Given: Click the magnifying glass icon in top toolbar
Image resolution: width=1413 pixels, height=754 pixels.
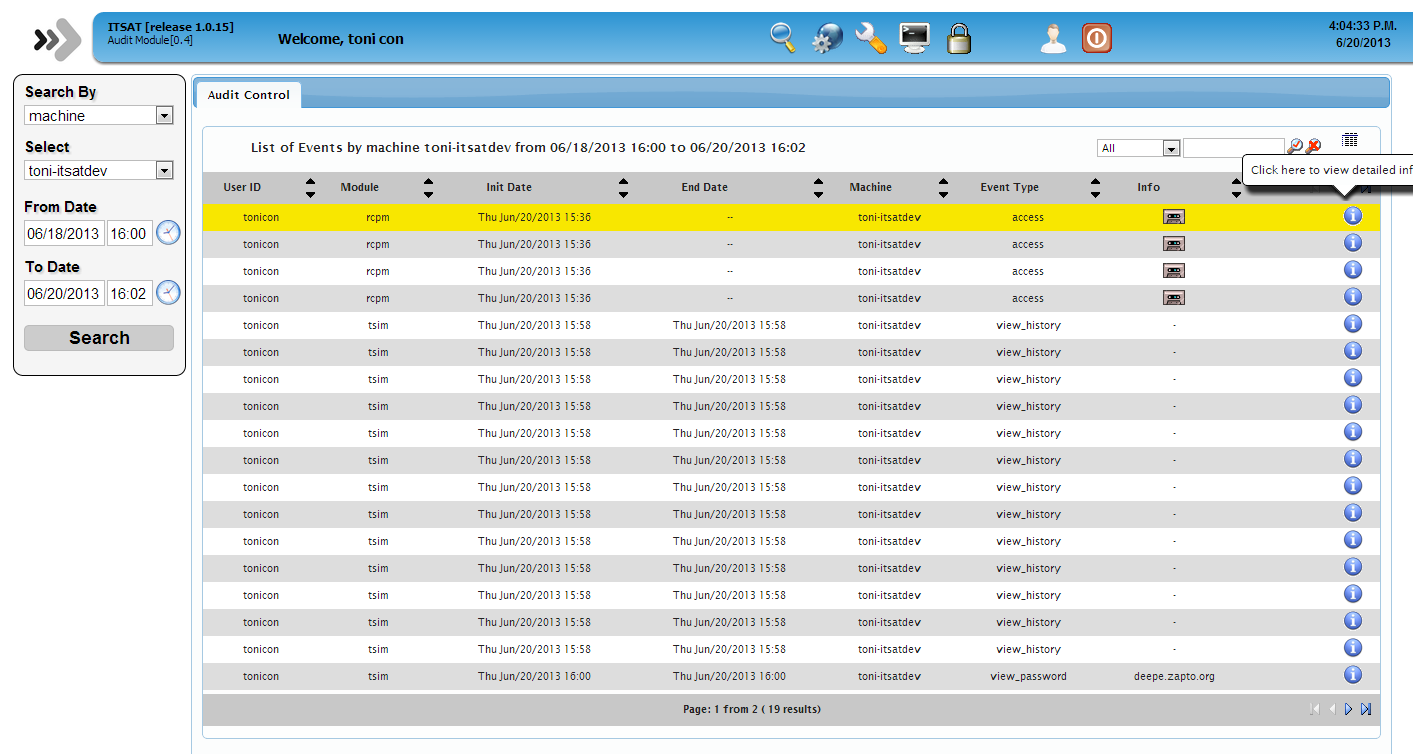Looking at the screenshot, I should [x=782, y=39].
